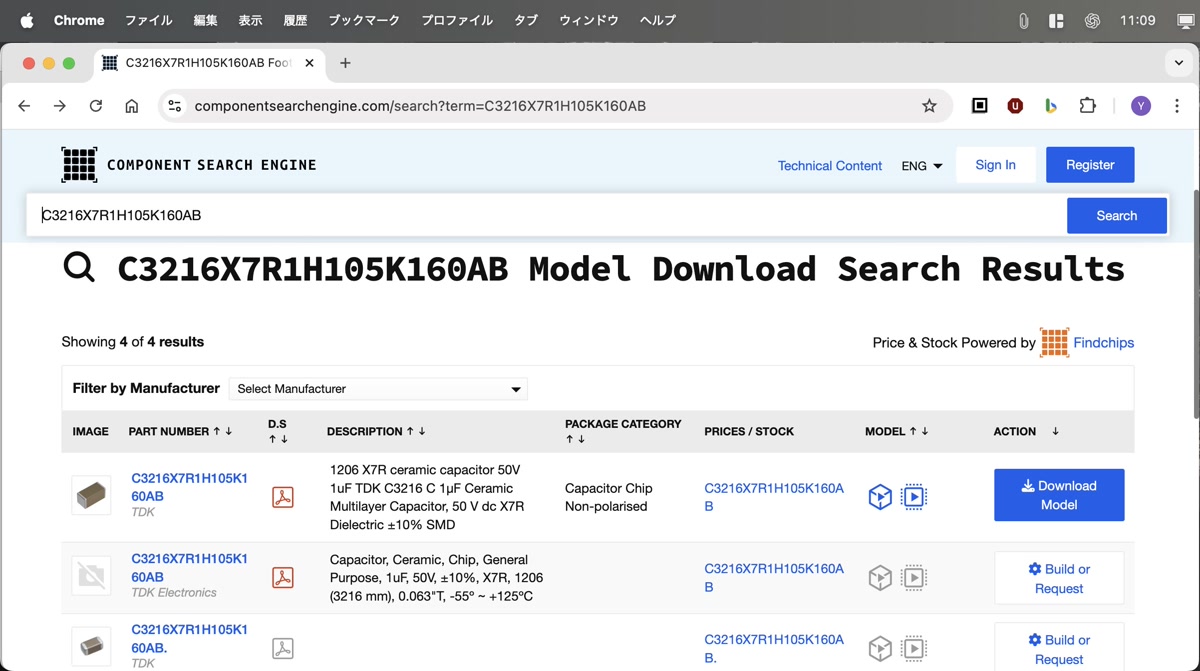Click the grey footprint icon in third row

(x=913, y=648)
